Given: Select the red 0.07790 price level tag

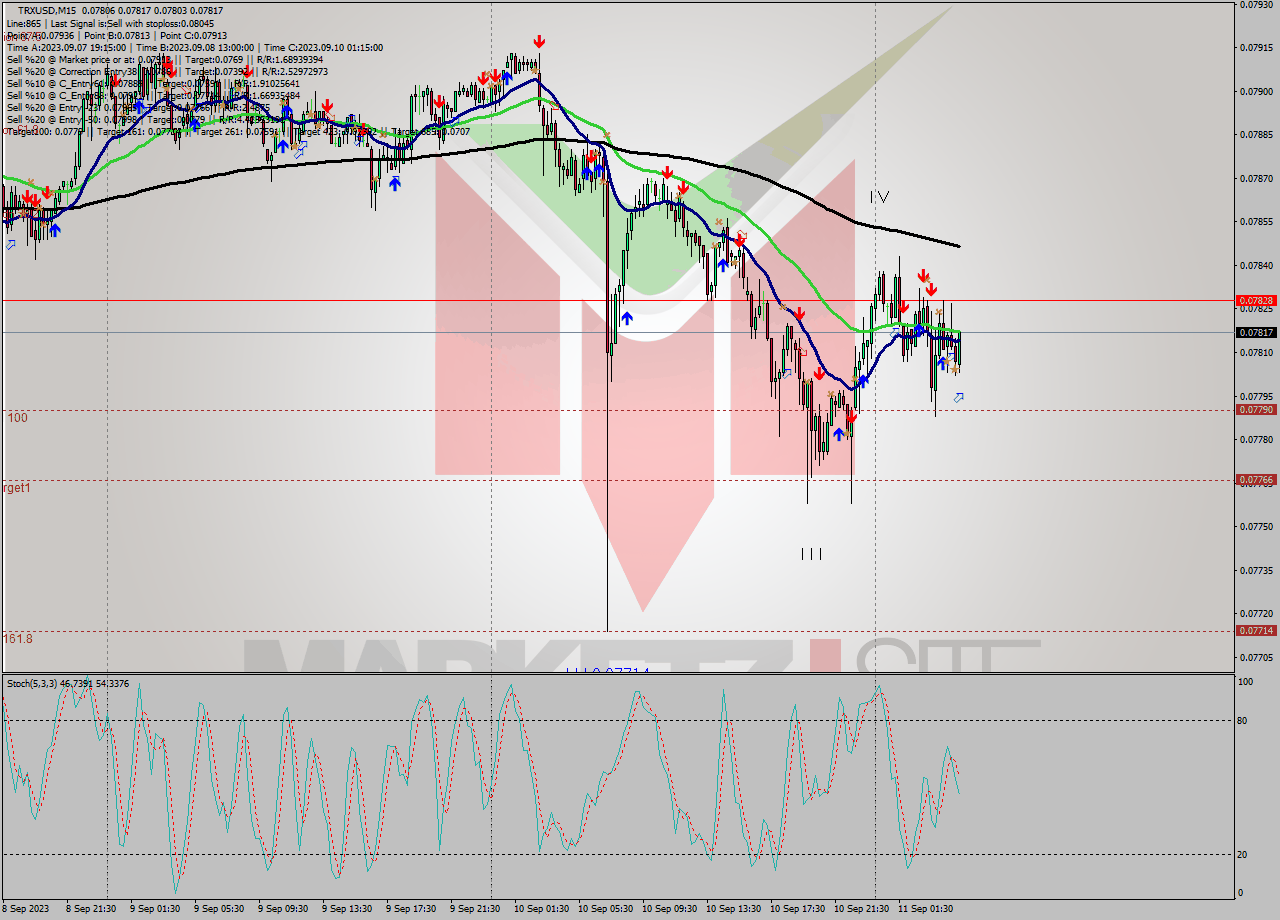Looking at the screenshot, I should click(1256, 409).
